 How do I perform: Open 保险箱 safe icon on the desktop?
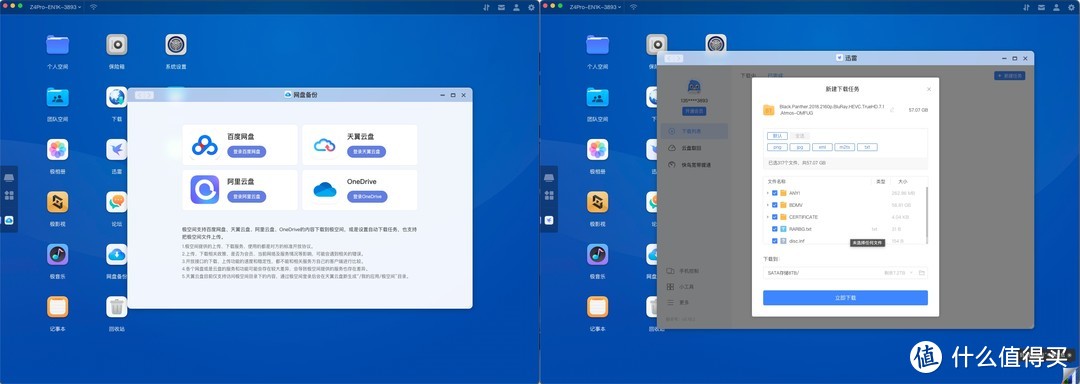pyautogui.click(x=117, y=45)
